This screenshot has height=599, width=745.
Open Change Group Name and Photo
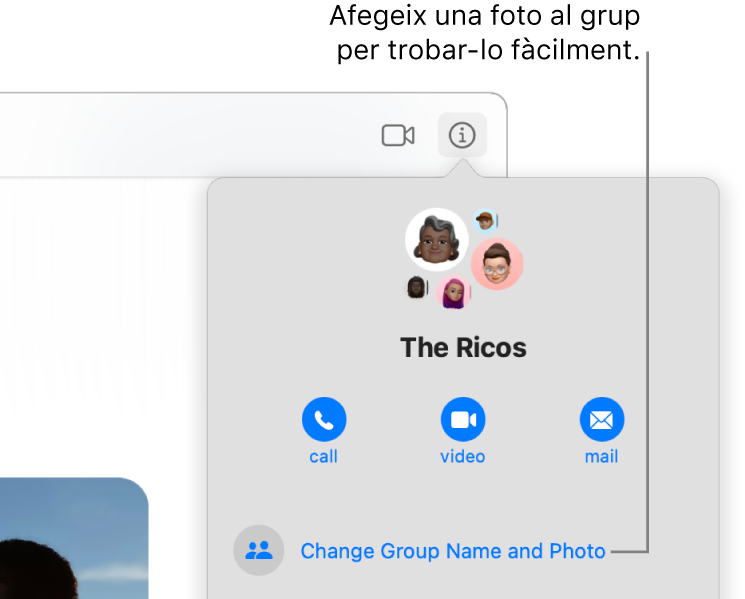[453, 551]
